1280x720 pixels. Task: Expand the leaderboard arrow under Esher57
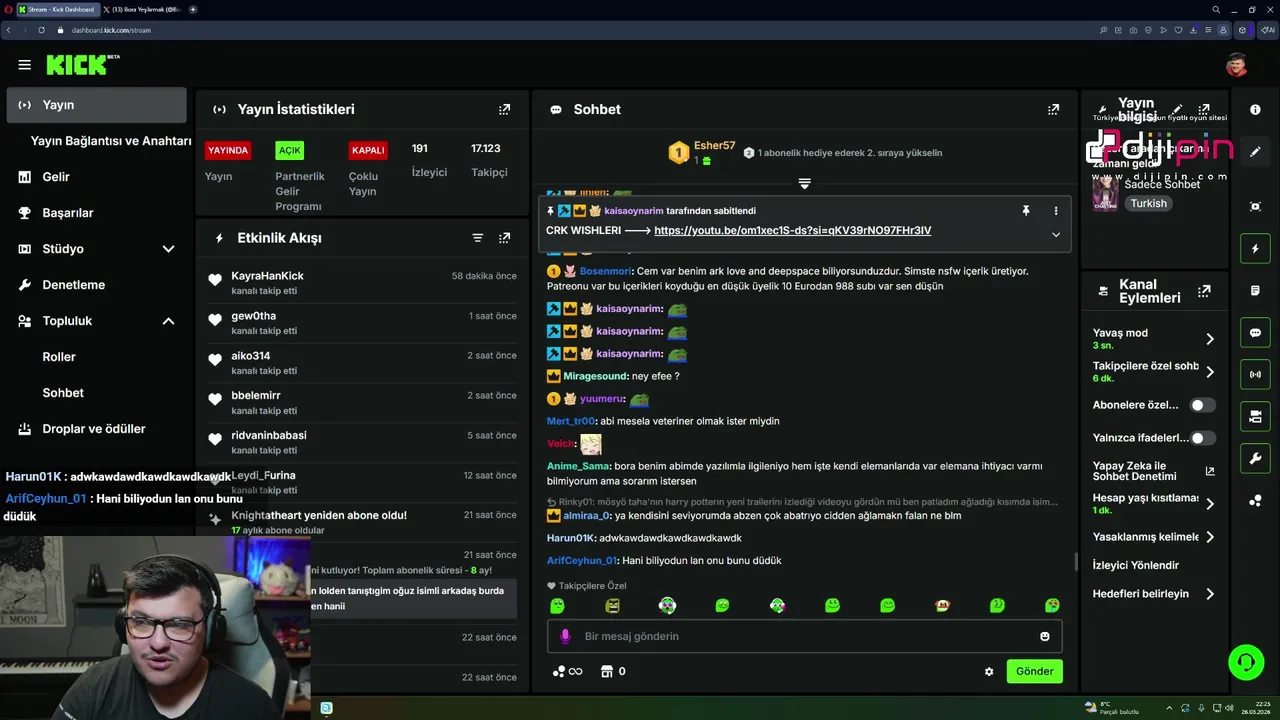tap(804, 184)
